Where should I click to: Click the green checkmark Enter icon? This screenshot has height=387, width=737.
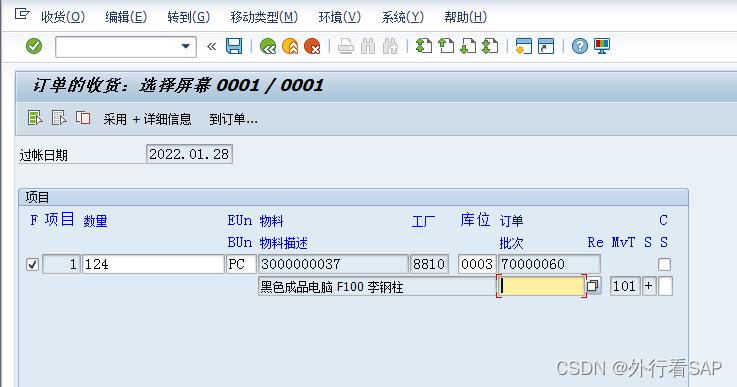(x=34, y=46)
